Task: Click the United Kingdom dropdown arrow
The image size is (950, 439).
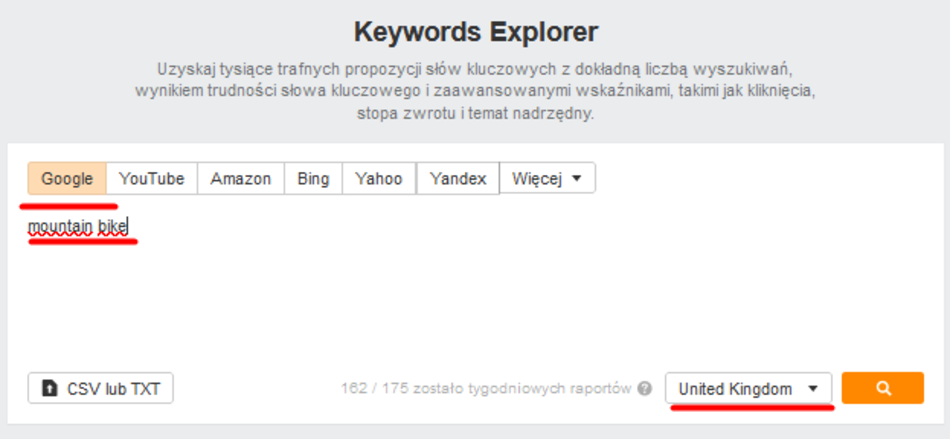Action: coord(813,389)
